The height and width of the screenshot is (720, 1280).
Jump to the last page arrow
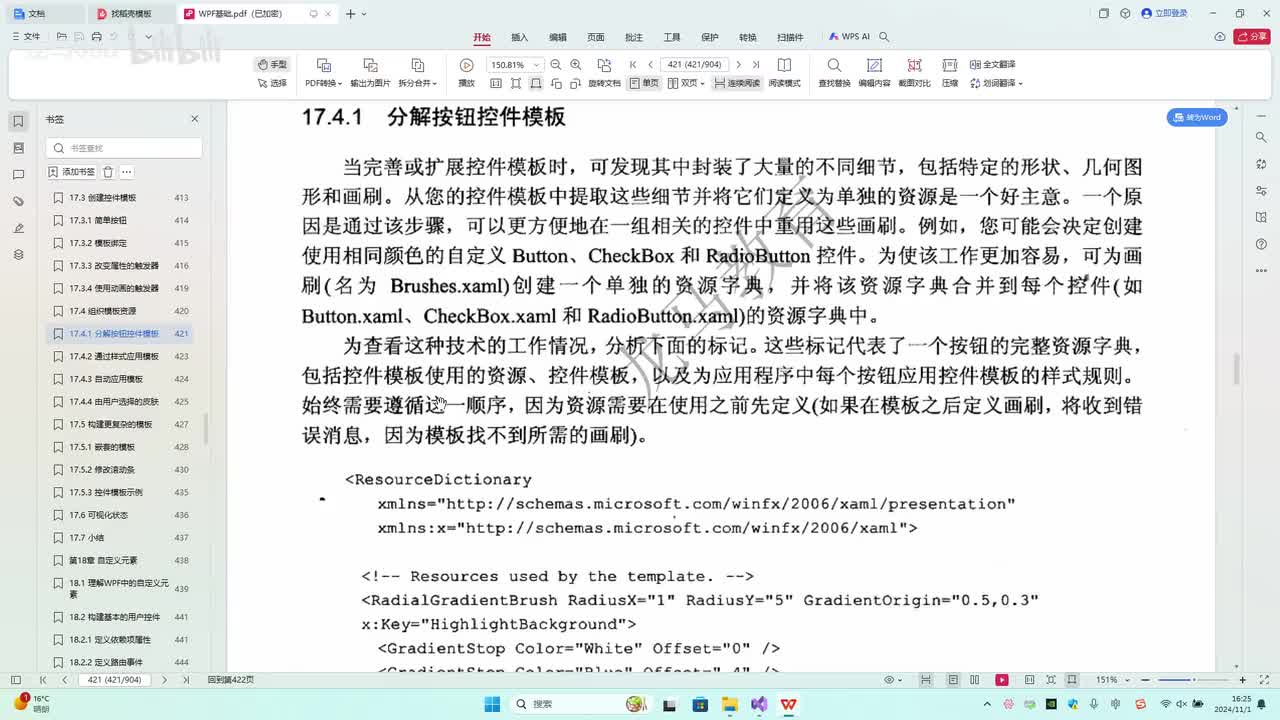coord(756,65)
